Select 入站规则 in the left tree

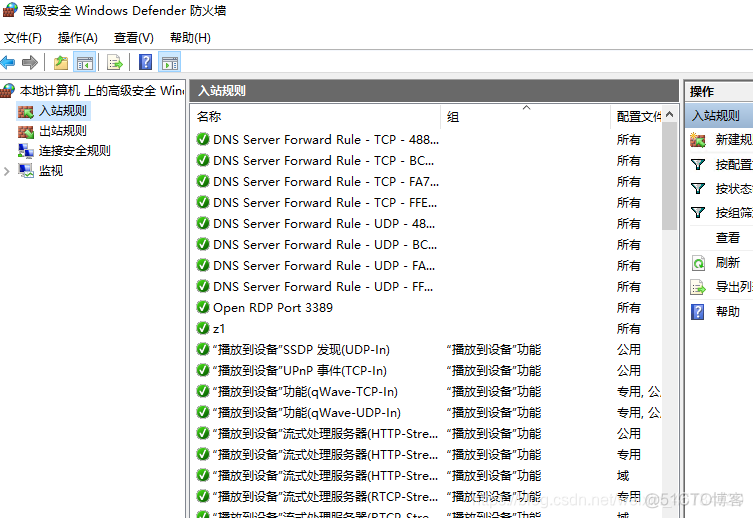(x=62, y=111)
